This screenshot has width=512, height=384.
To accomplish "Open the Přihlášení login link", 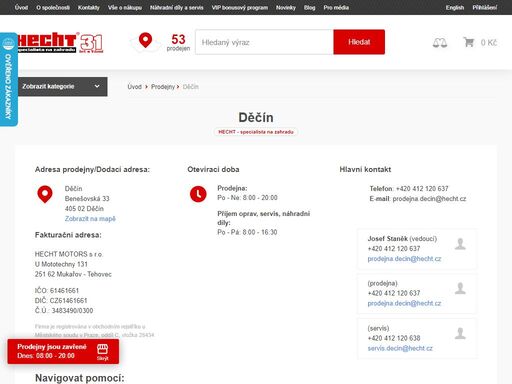I will [485, 7].
